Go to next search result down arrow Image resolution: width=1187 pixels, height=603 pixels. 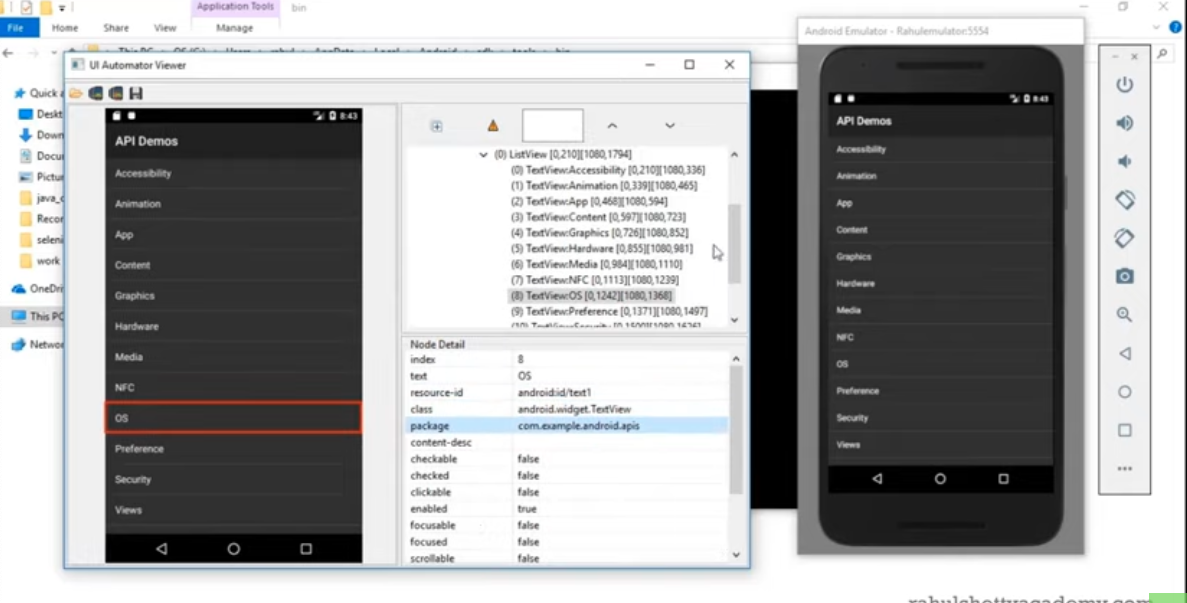click(x=669, y=126)
